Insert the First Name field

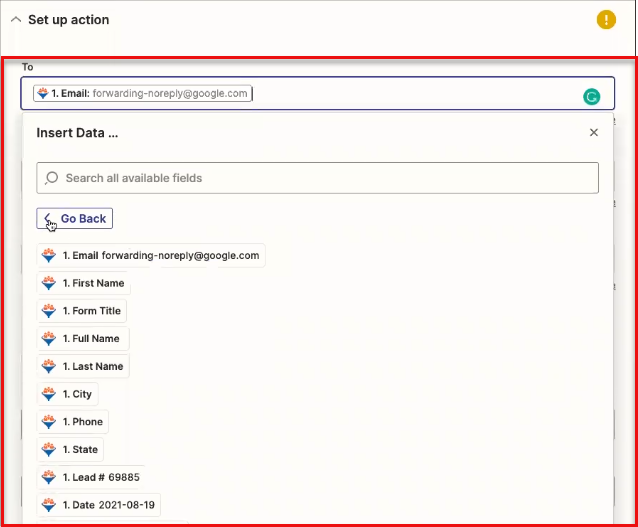click(85, 283)
